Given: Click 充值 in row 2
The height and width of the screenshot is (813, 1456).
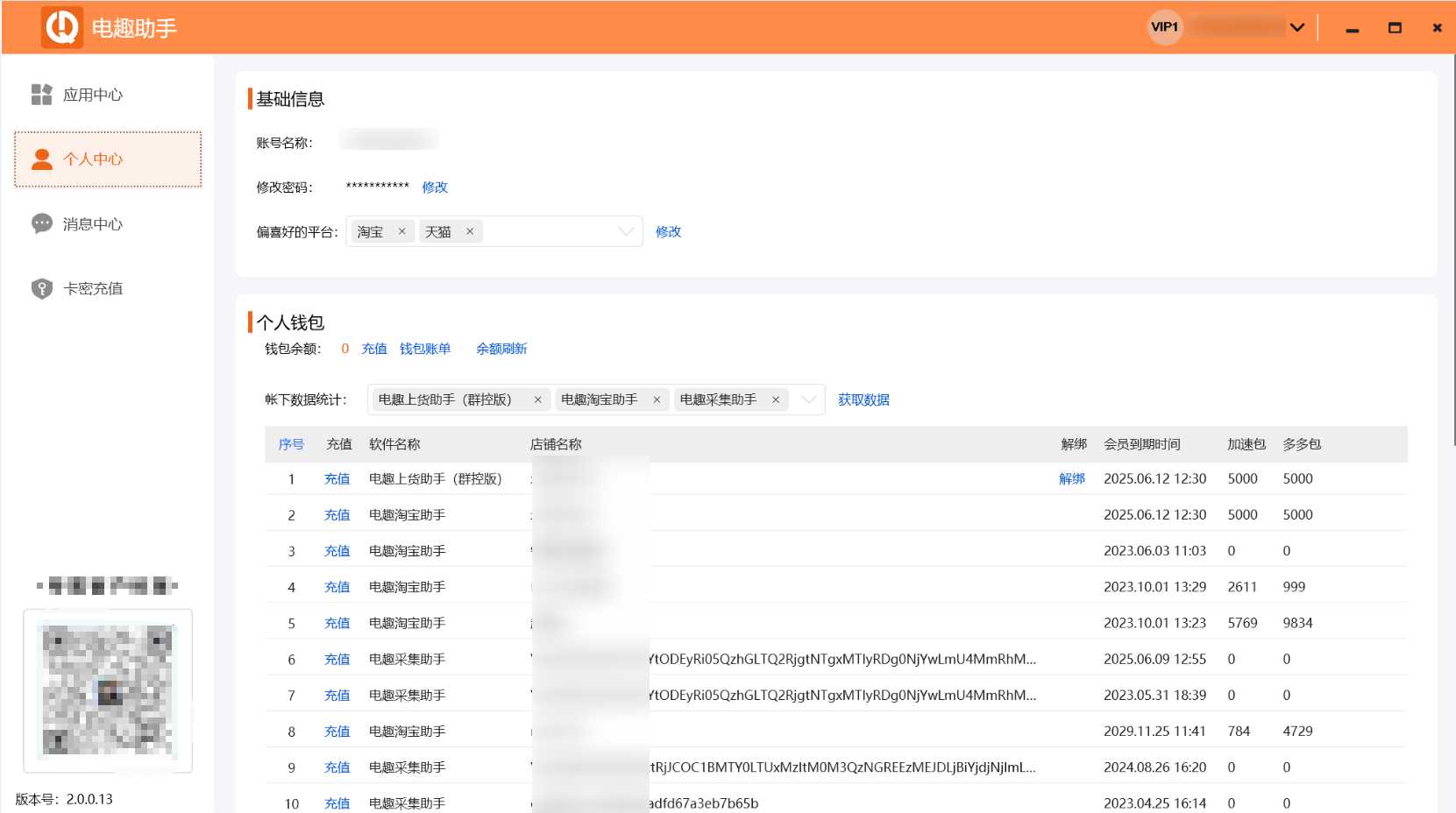Looking at the screenshot, I should click(337, 514).
